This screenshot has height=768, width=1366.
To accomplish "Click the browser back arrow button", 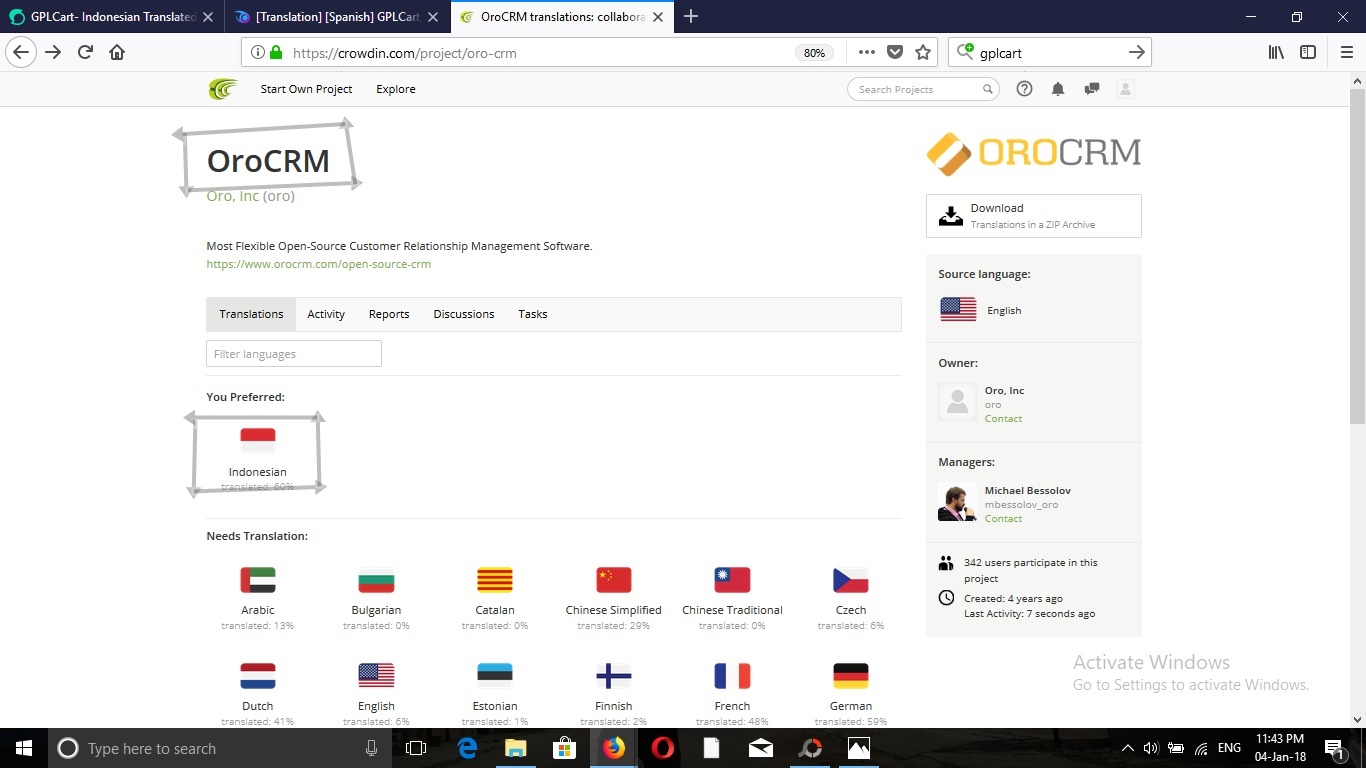I will (21, 52).
